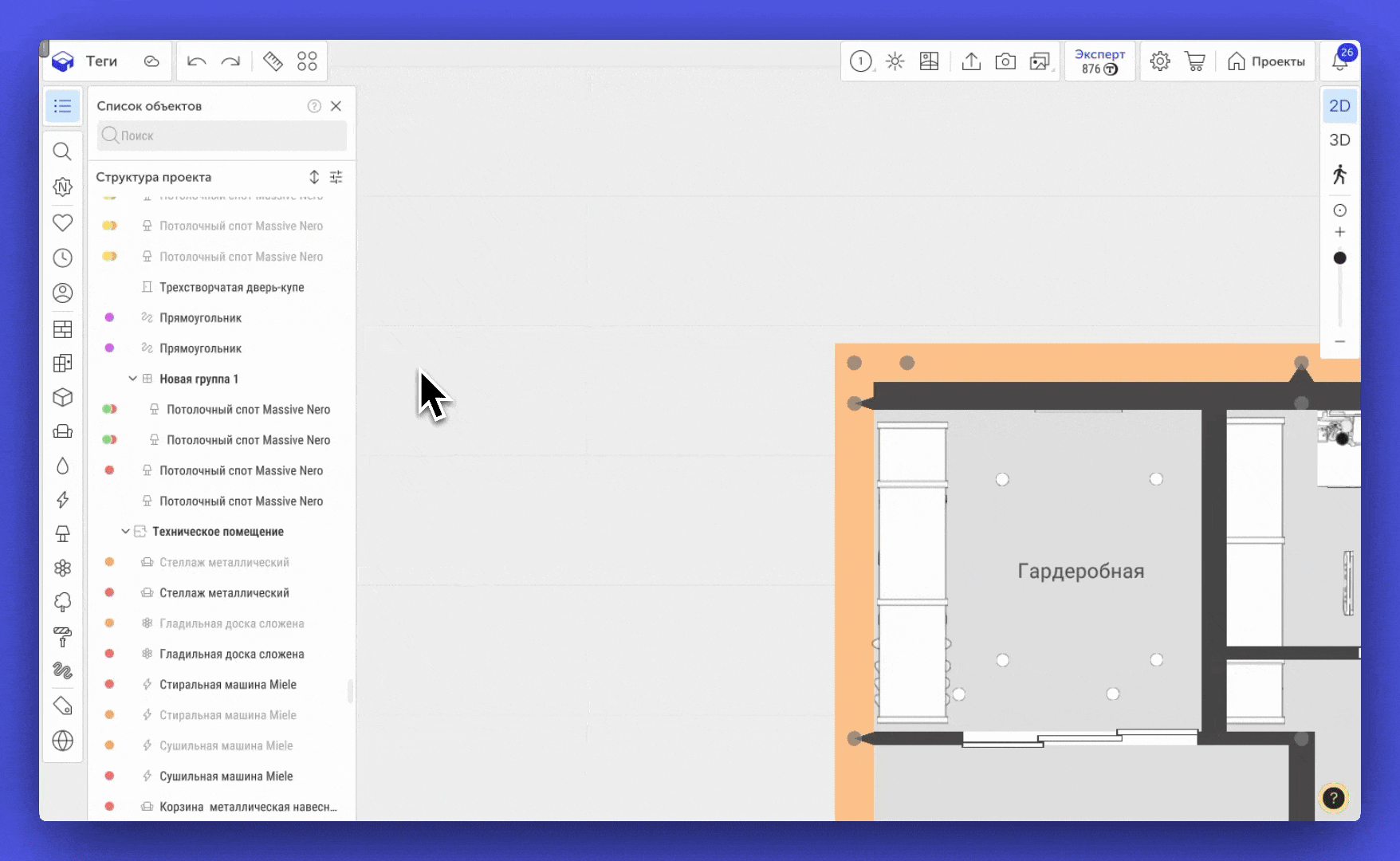Click the camera snapshot icon
The image size is (1400, 861).
point(1005,61)
